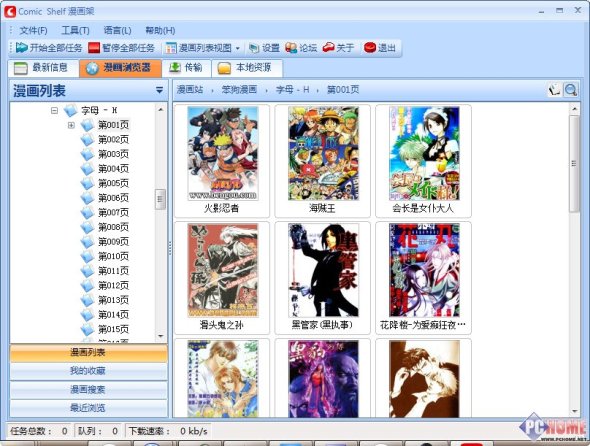Screen dimensions: 590x446
Task: Switch to the 传输 tab
Action: (x=187, y=68)
